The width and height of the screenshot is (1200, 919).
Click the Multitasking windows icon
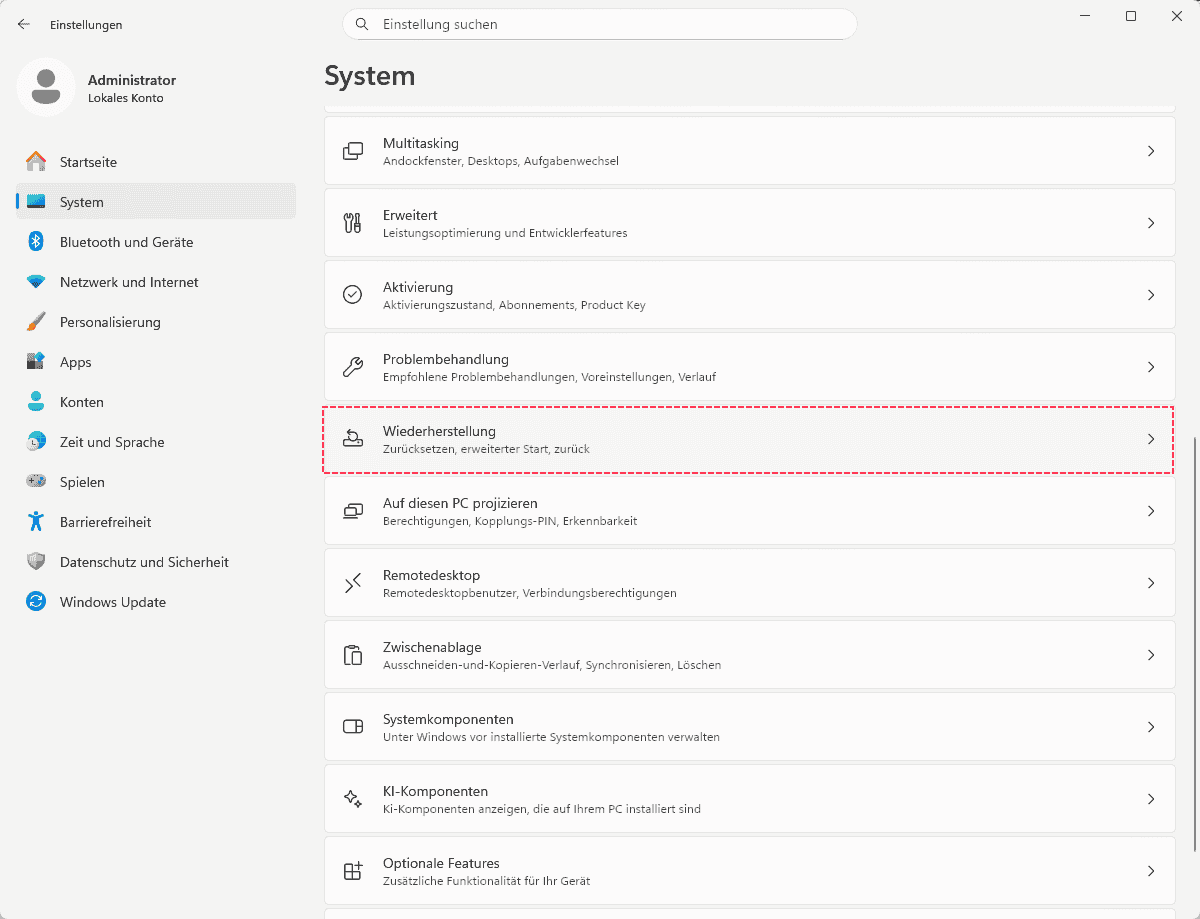click(352, 151)
